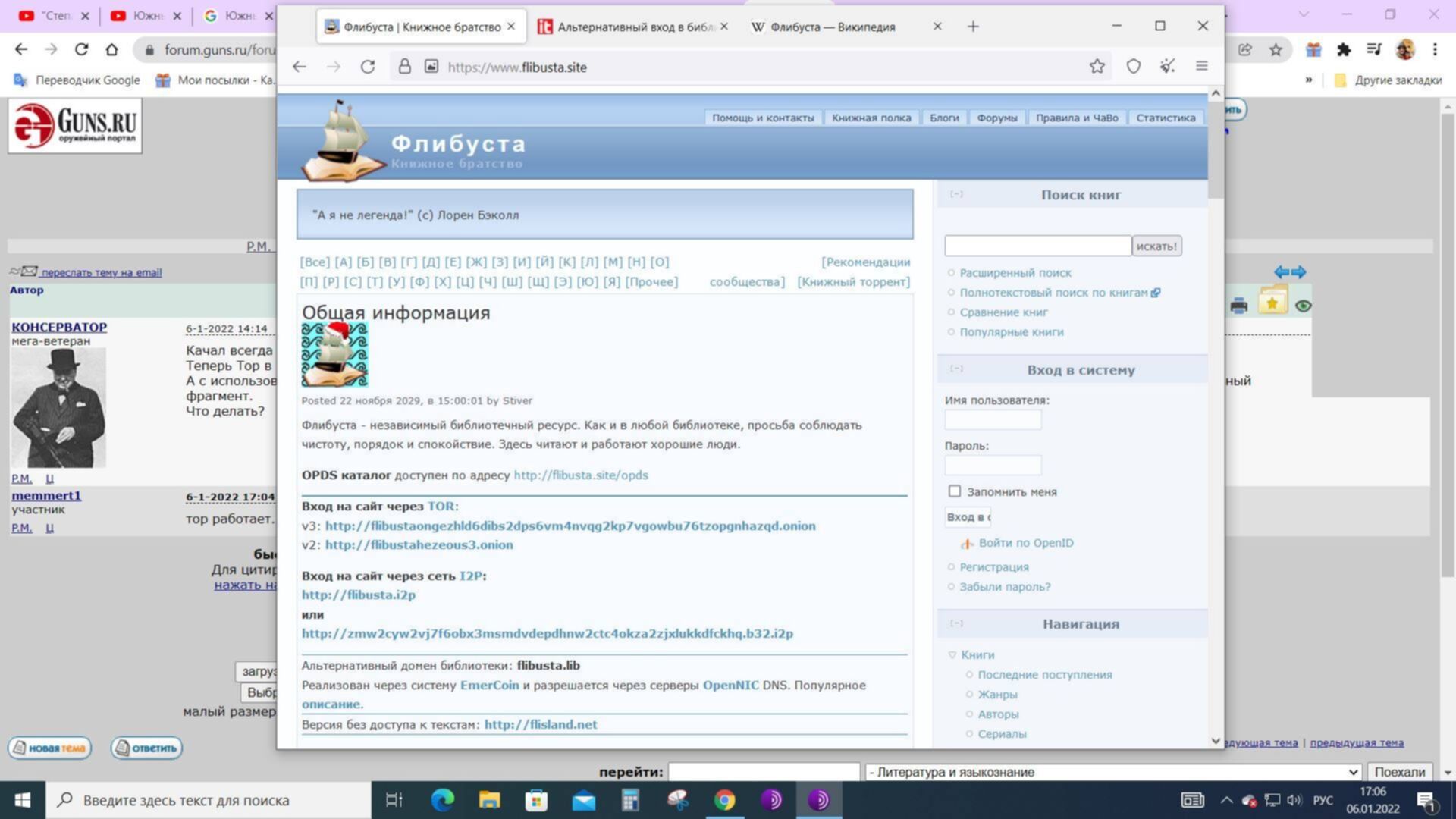This screenshot has height=819, width=1456.
Task: Click the lock icon in Firefox address bar
Action: [x=405, y=67]
